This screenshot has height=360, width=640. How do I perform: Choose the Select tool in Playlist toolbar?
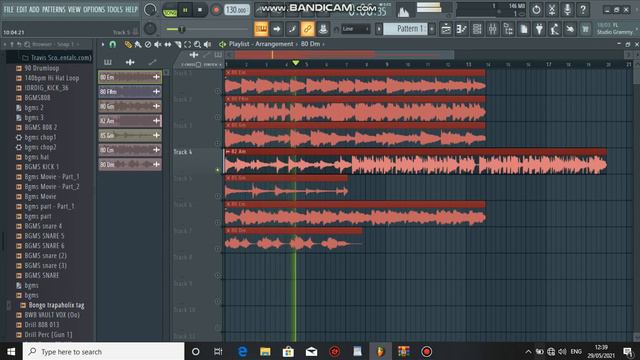187,44
